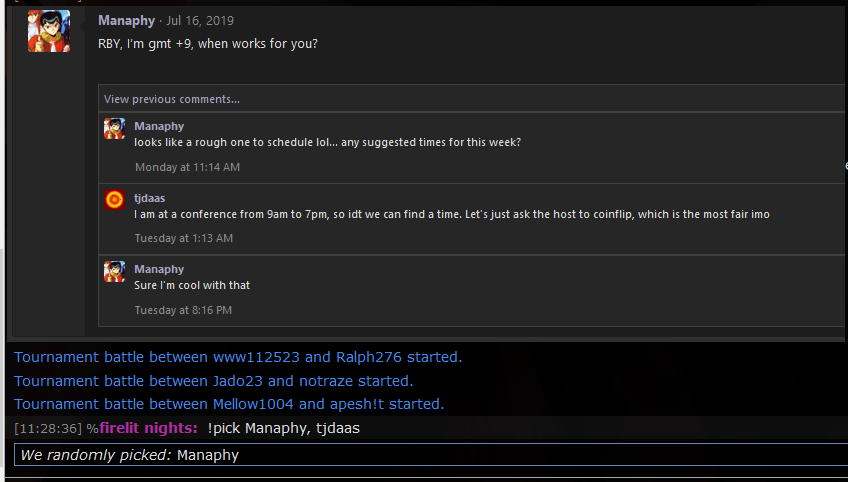848x482 pixels.
Task: Open the www112523 versus Ralph276 tournament battle
Action: click(x=238, y=357)
